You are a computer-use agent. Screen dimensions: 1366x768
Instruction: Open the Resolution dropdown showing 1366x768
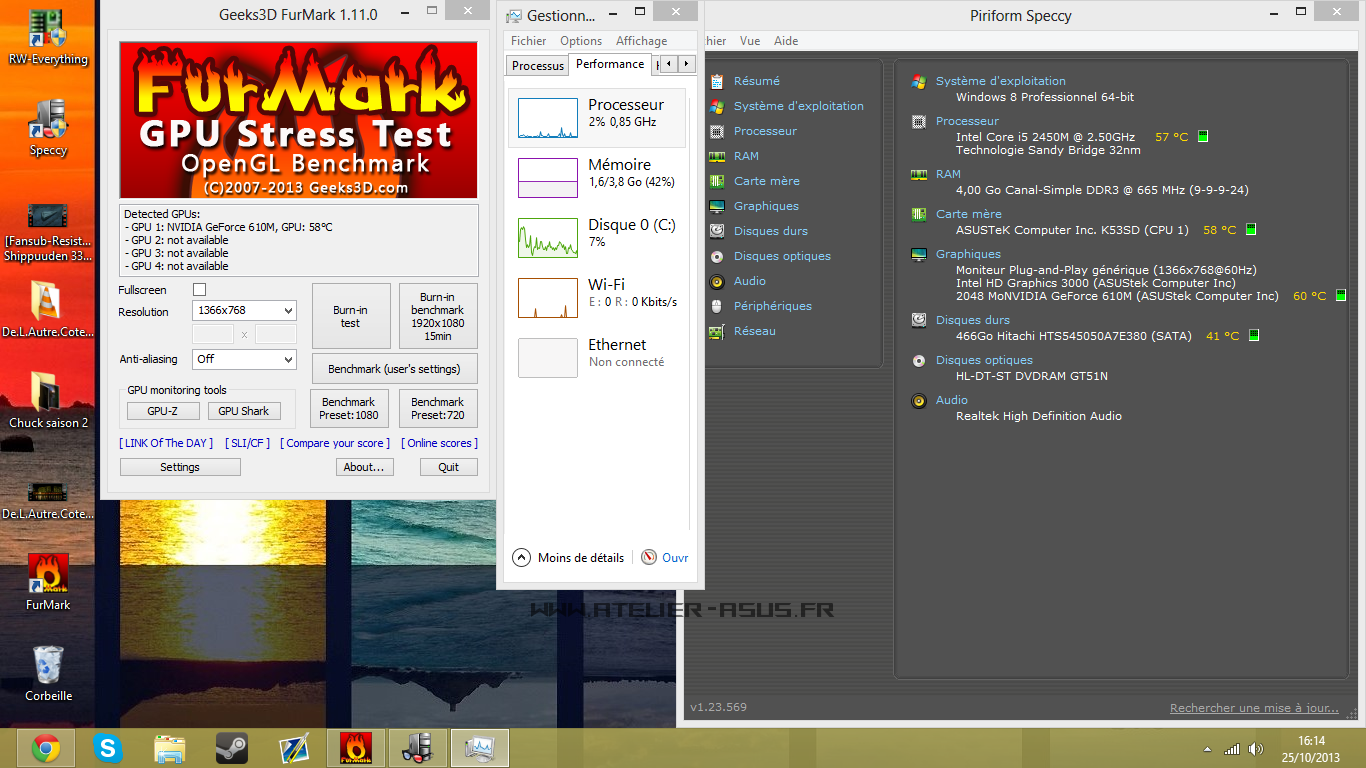point(244,311)
